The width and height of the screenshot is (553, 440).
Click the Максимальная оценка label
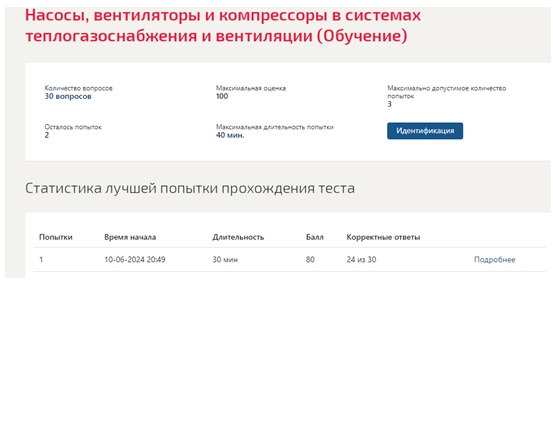click(251, 88)
